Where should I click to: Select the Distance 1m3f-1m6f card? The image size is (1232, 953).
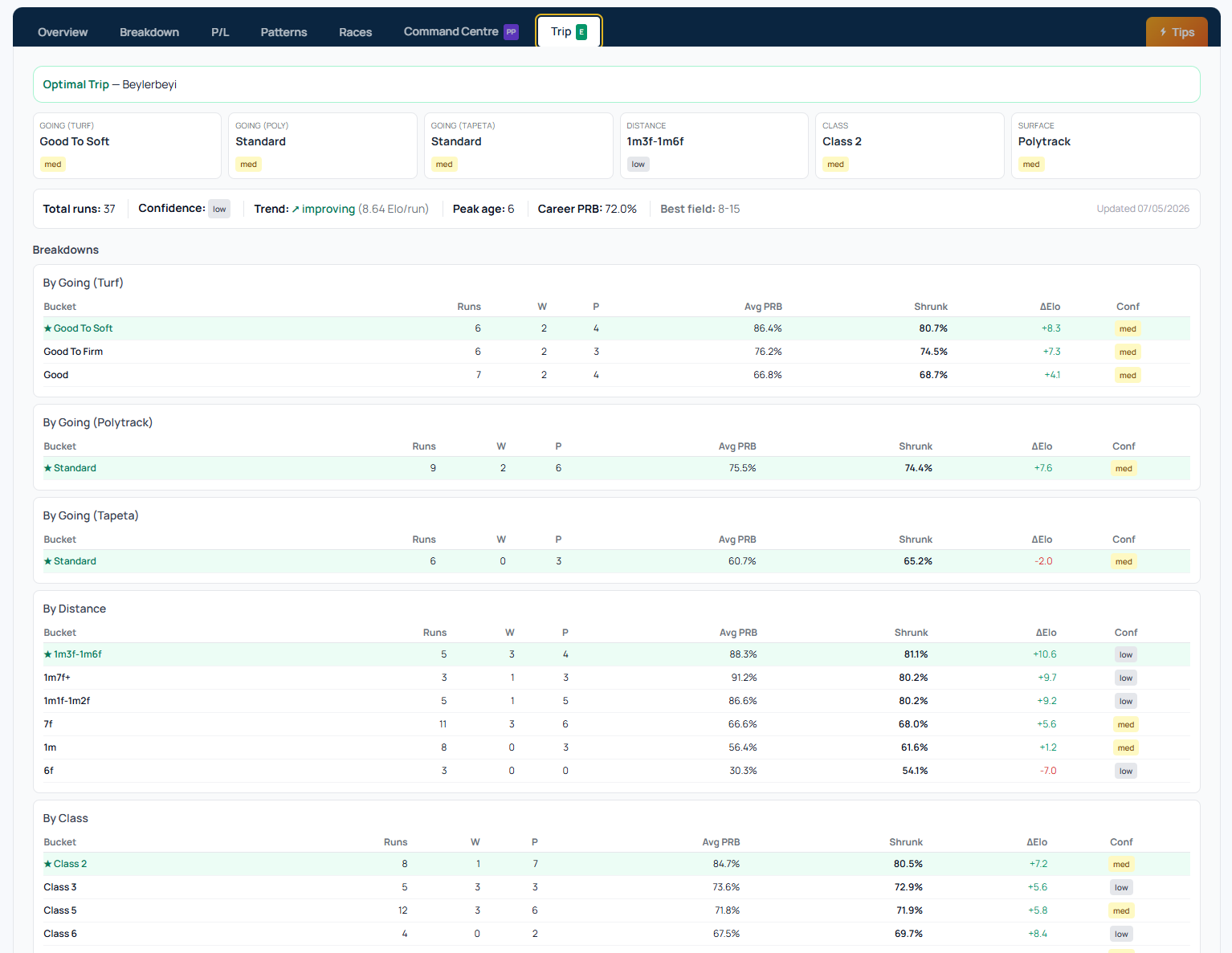pos(714,145)
